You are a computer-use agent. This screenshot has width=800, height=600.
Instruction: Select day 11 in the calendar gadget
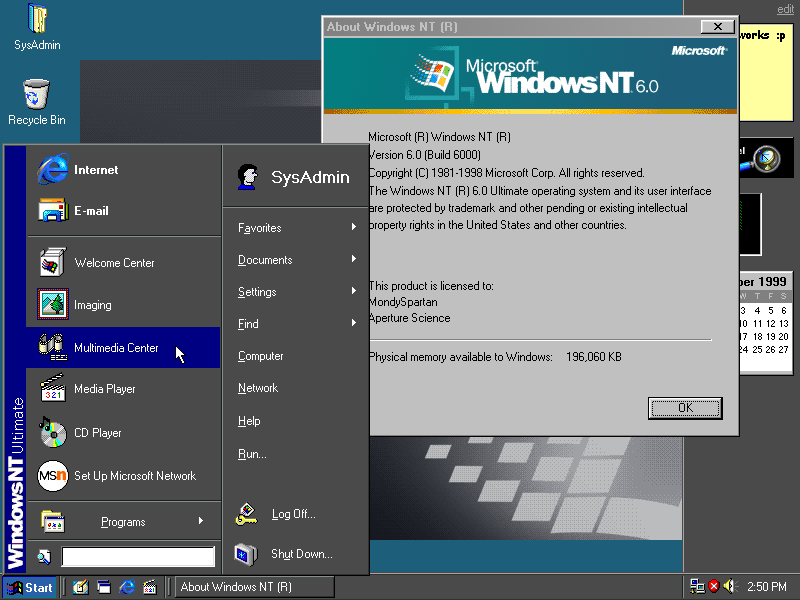tap(757, 323)
